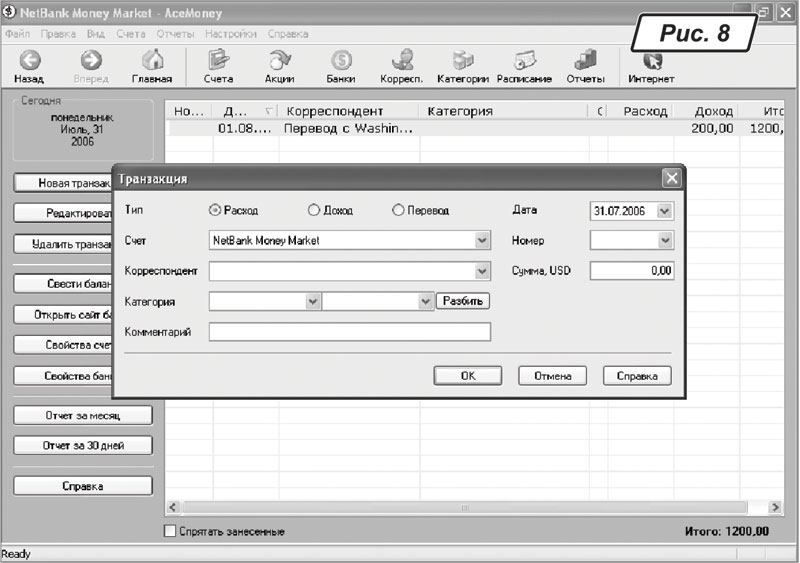Open the Главная home icon
The height and width of the screenshot is (563, 800).
[152, 60]
